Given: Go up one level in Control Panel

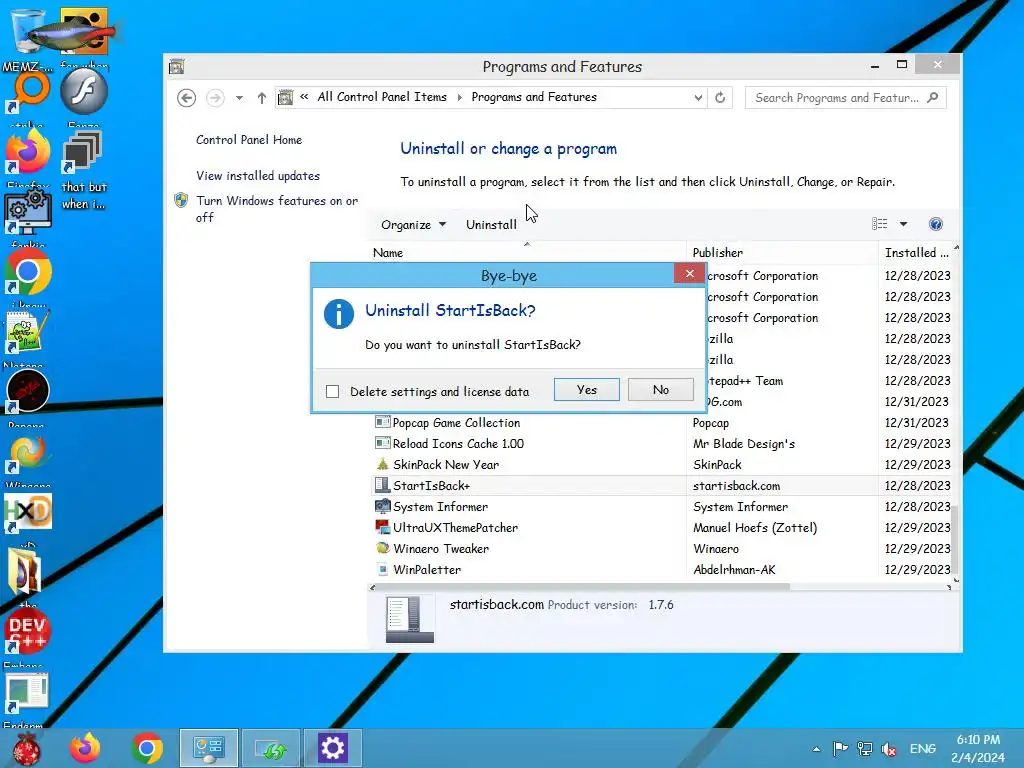Looking at the screenshot, I should (x=261, y=98).
